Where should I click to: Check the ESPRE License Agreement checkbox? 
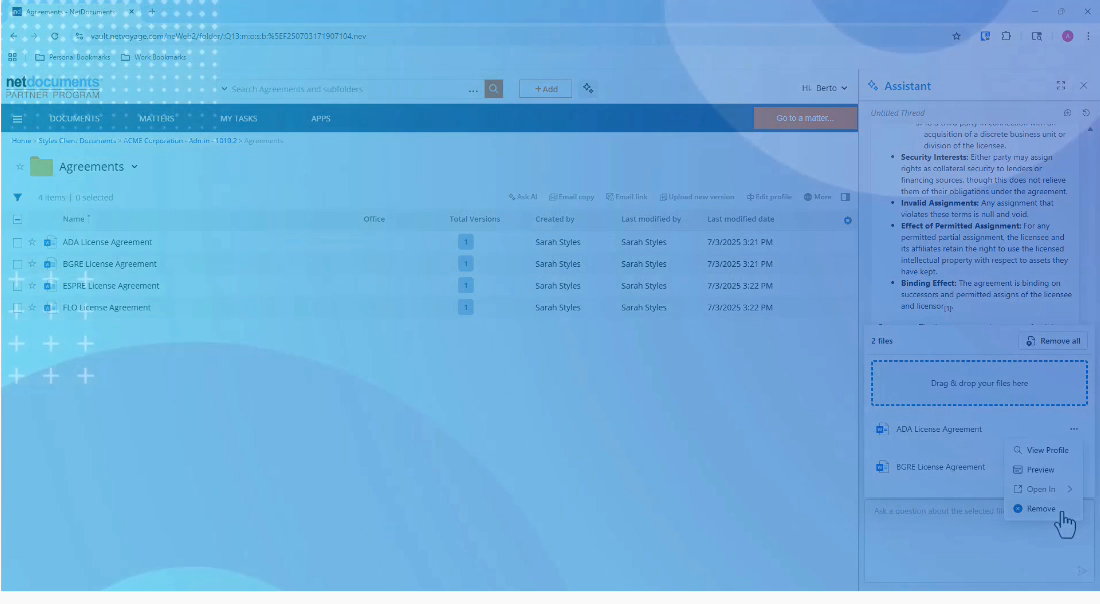[18, 286]
